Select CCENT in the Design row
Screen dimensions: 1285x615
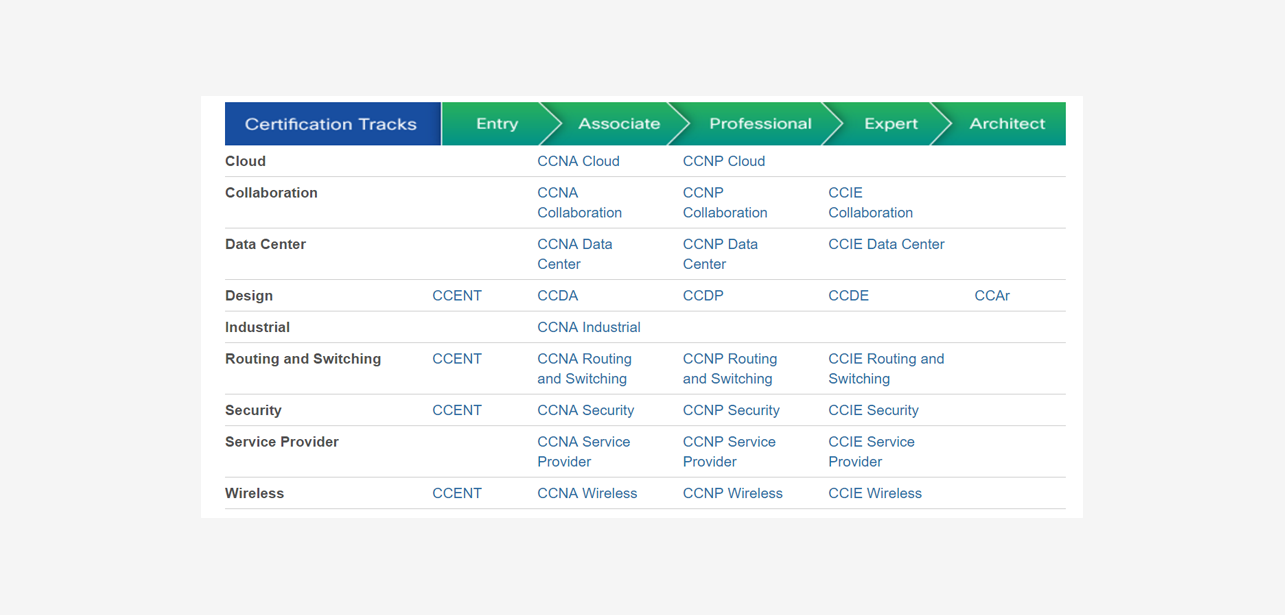457,296
